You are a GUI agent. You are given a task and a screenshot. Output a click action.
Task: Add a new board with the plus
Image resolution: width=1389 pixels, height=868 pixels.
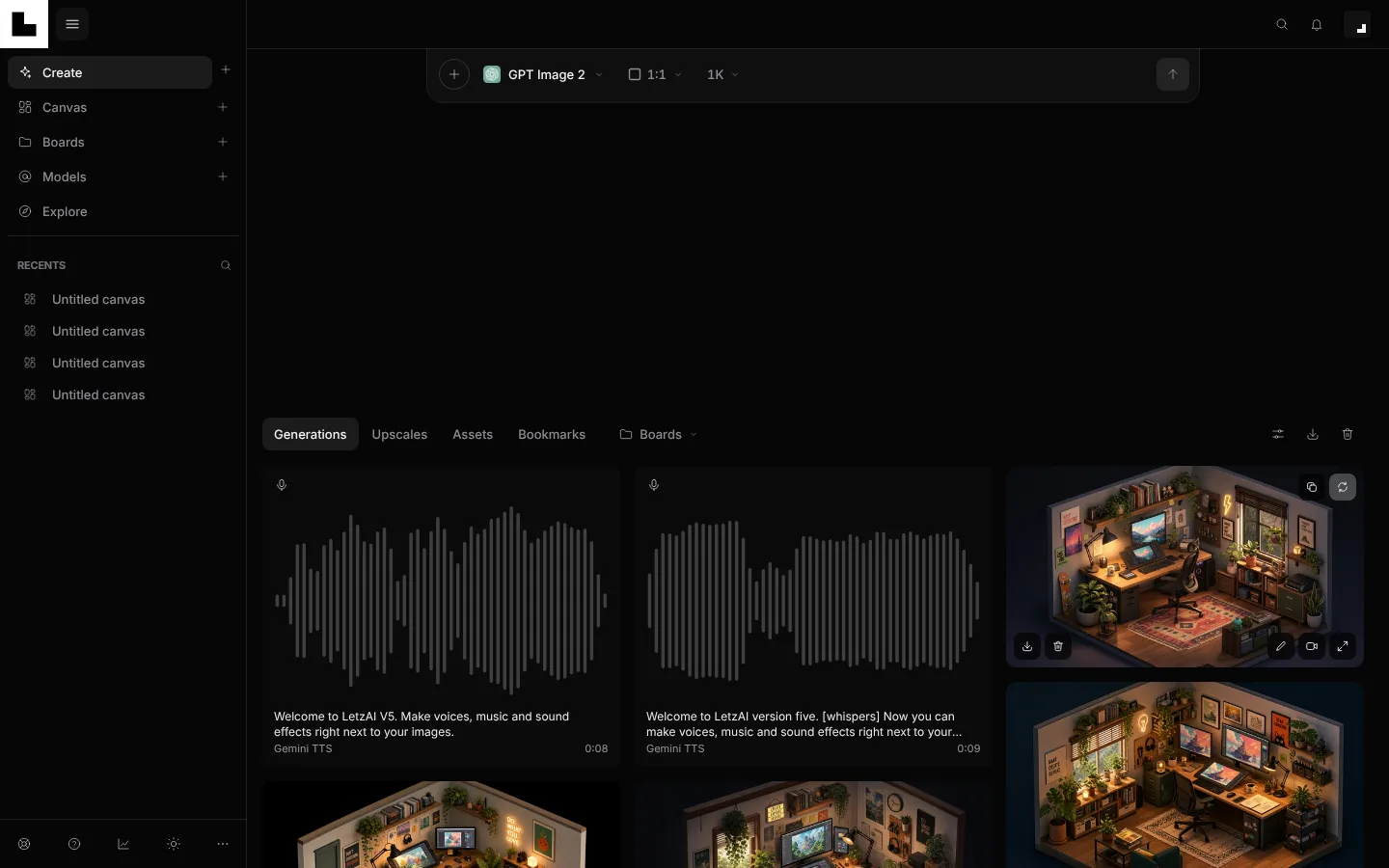223,142
